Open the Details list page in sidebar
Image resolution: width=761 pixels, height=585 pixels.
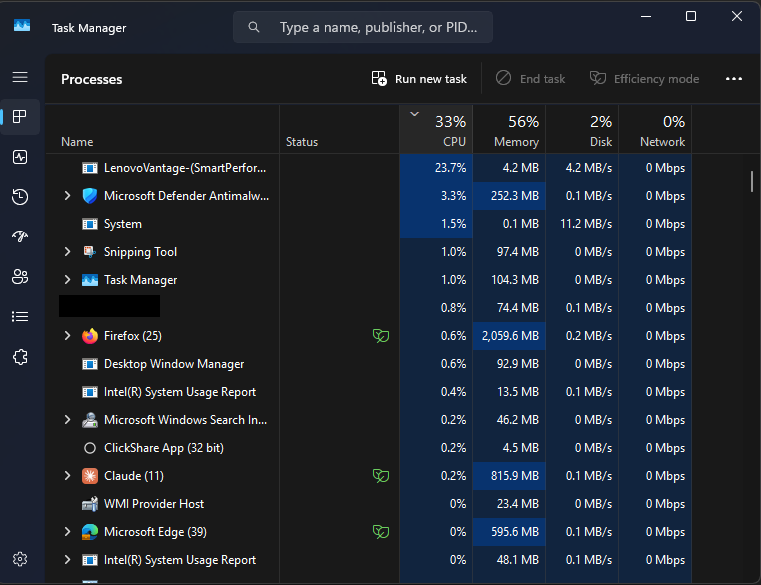pyautogui.click(x=20, y=317)
